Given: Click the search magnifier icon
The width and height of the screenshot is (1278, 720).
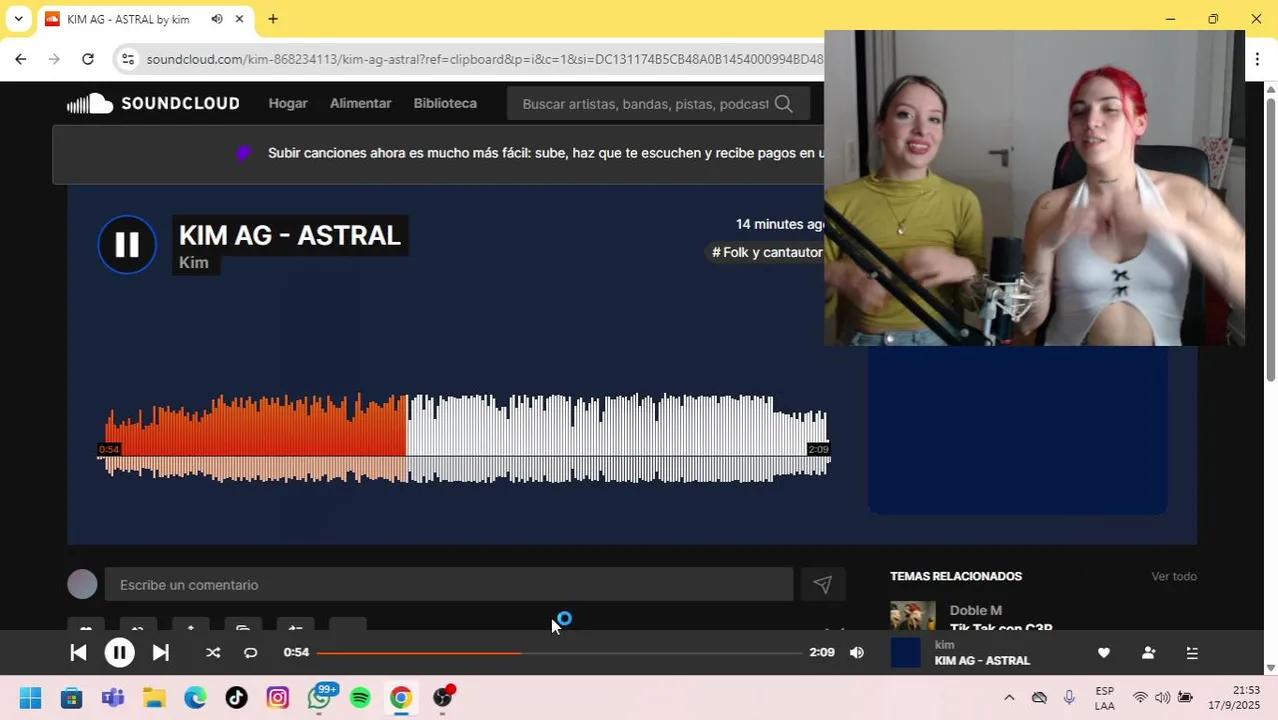Looking at the screenshot, I should tap(783, 104).
